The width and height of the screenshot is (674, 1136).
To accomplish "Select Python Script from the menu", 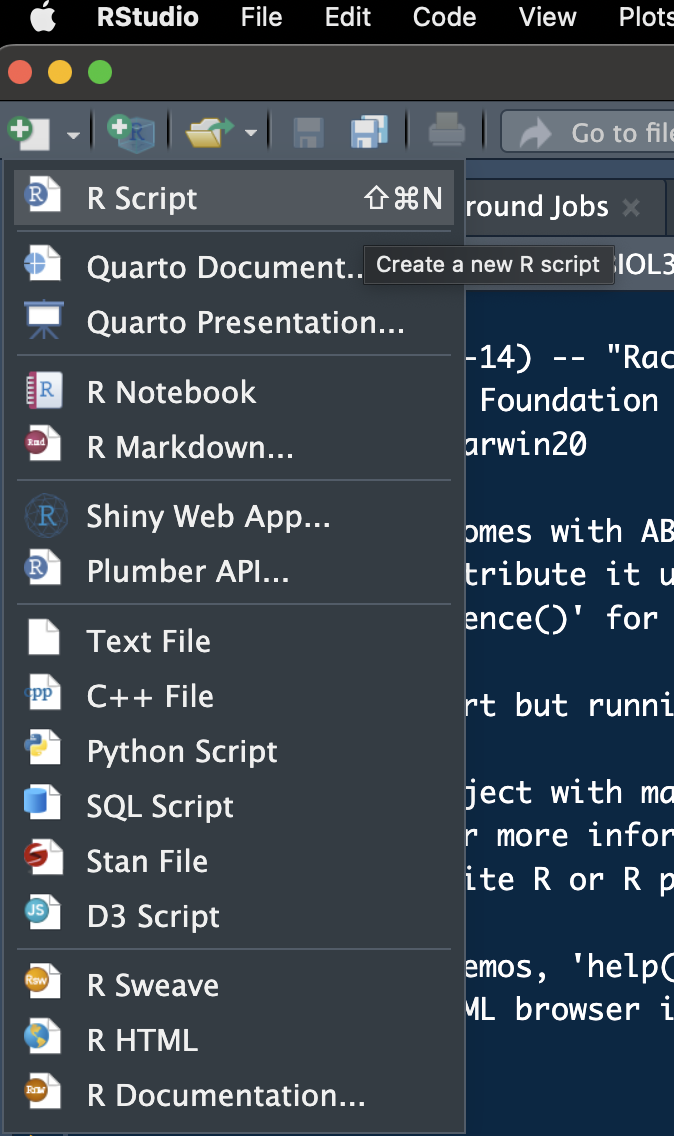I will point(234,751).
